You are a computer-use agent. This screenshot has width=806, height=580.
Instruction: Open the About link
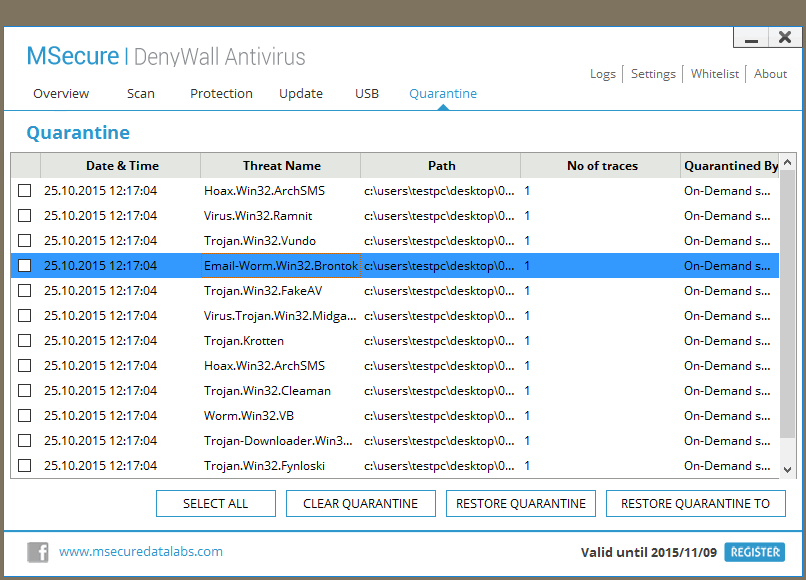pyautogui.click(x=771, y=74)
